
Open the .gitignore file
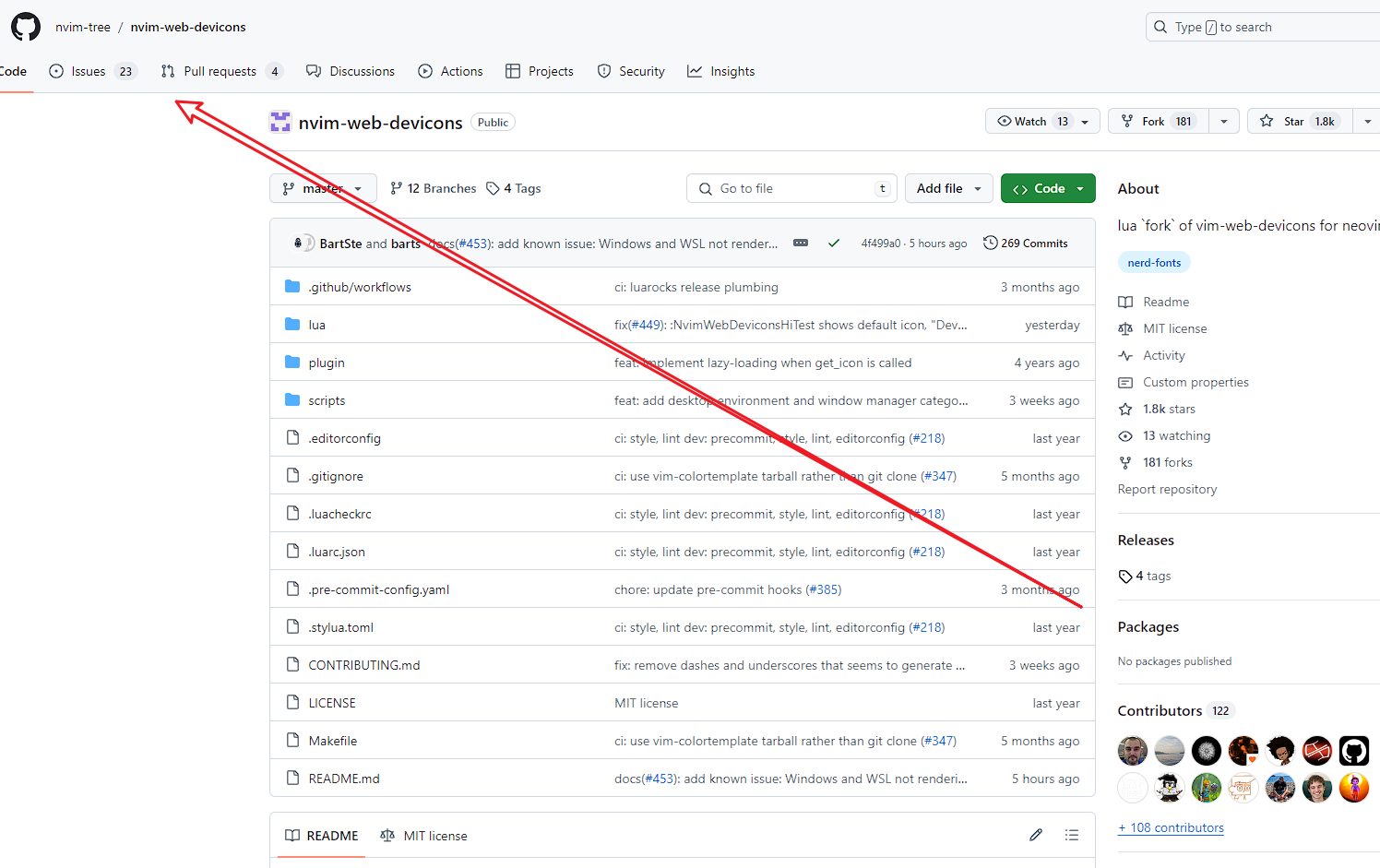pos(336,476)
